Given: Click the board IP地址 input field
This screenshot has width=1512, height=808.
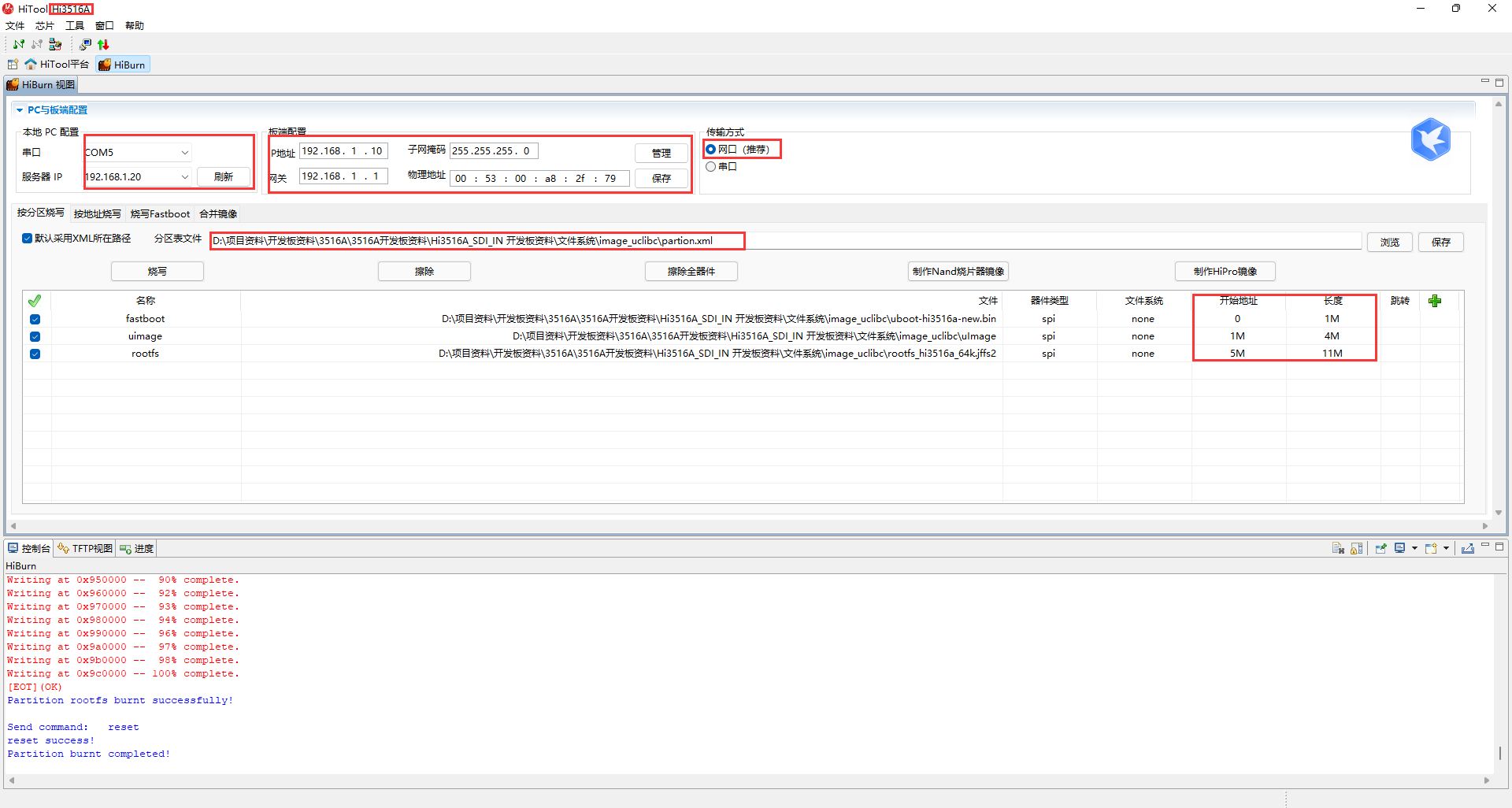Looking at the screenshot, I should pos(344,150).
